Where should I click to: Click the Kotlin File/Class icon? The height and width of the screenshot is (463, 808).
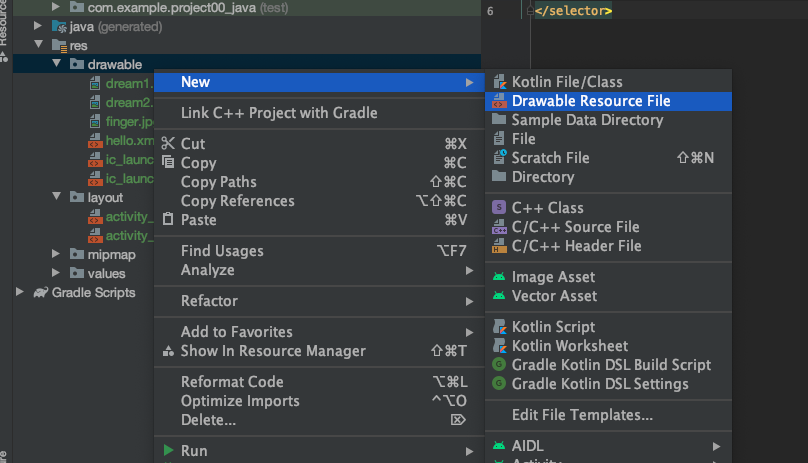(499, 82)
